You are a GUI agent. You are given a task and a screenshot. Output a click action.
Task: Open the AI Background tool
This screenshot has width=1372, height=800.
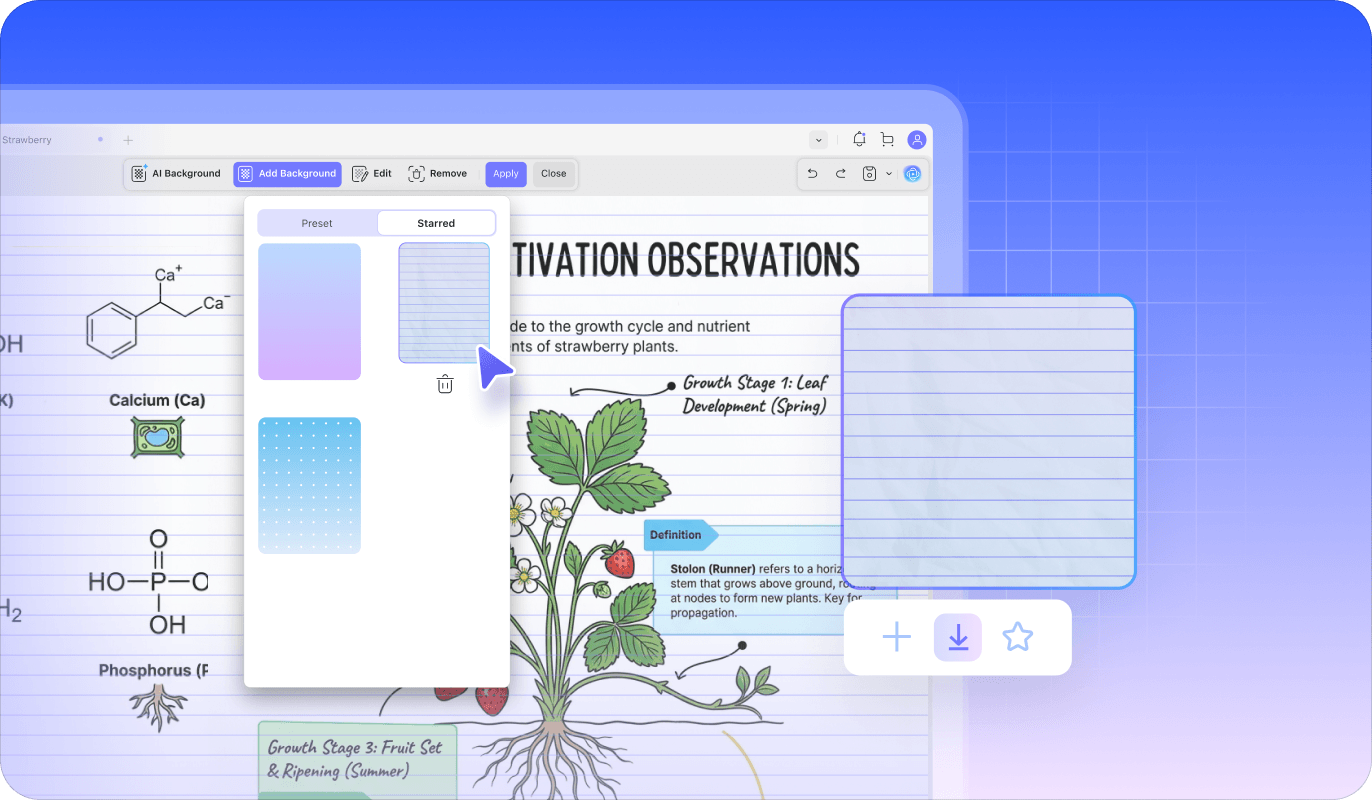176,174
